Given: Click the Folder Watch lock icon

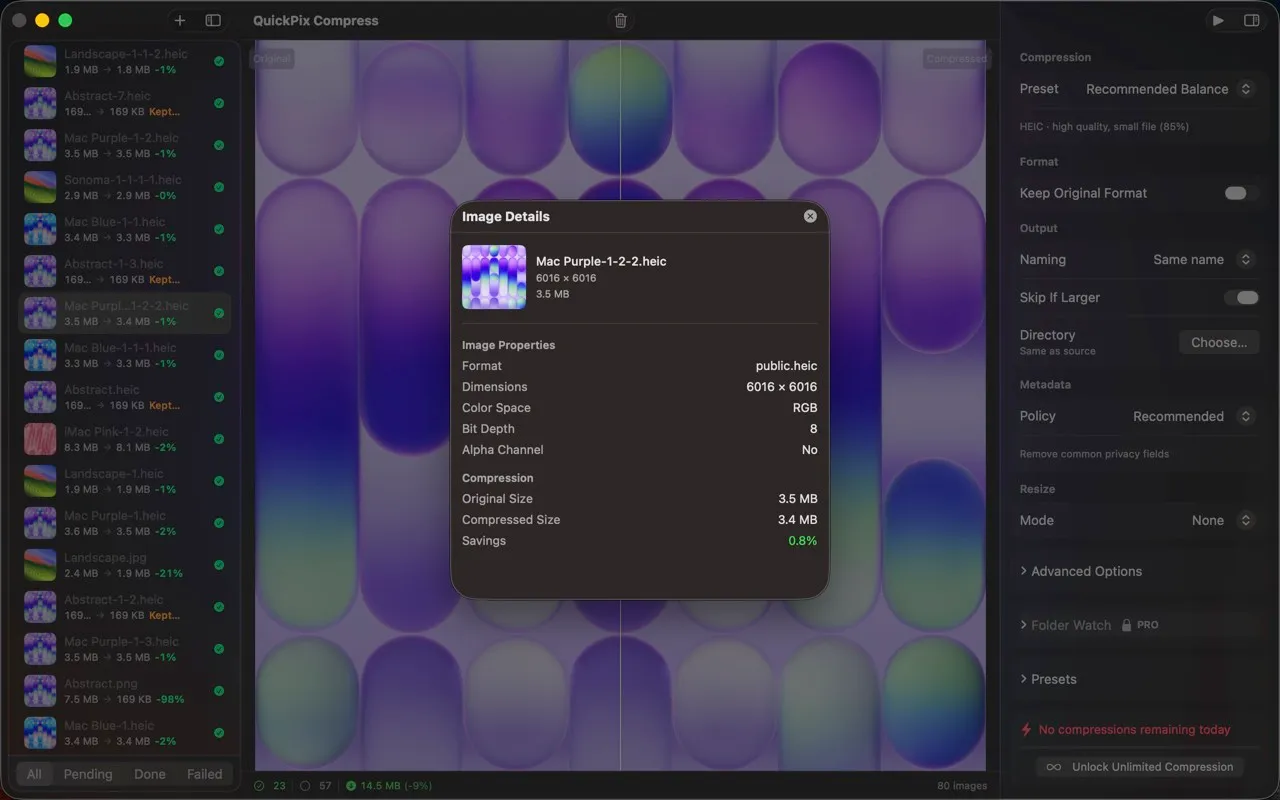Looking at the screenshot, I should (1126, 625).
